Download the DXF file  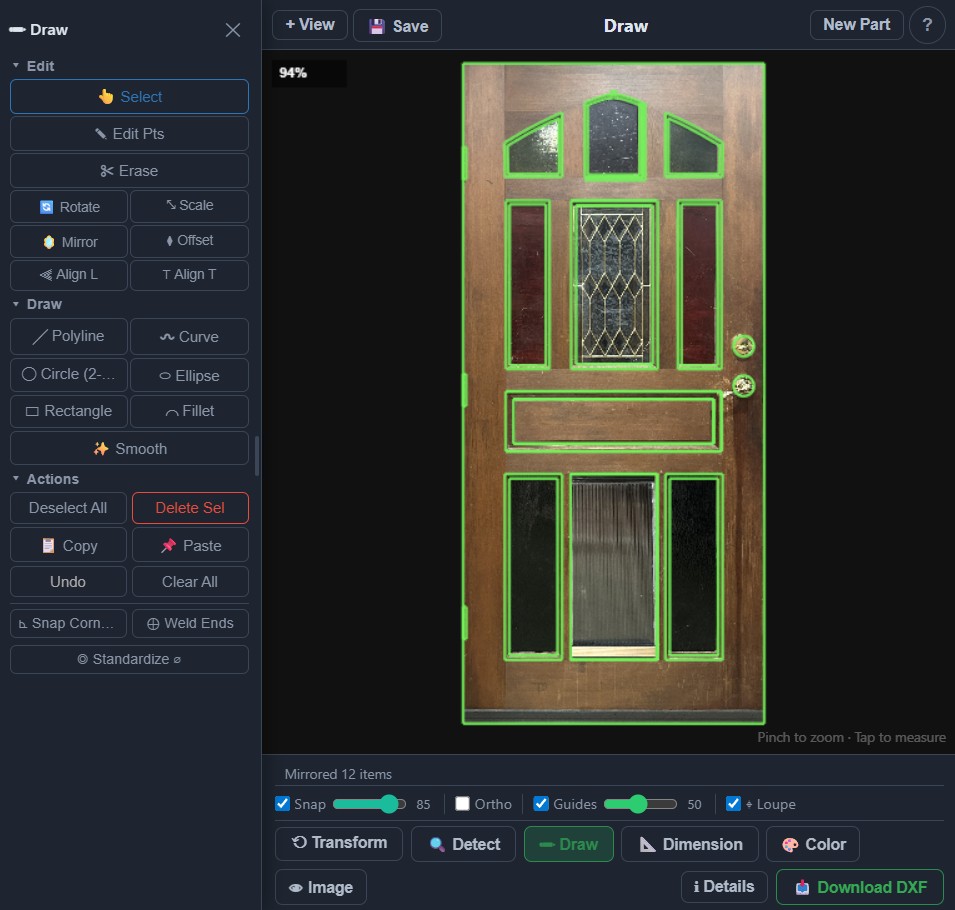(859, 886)
